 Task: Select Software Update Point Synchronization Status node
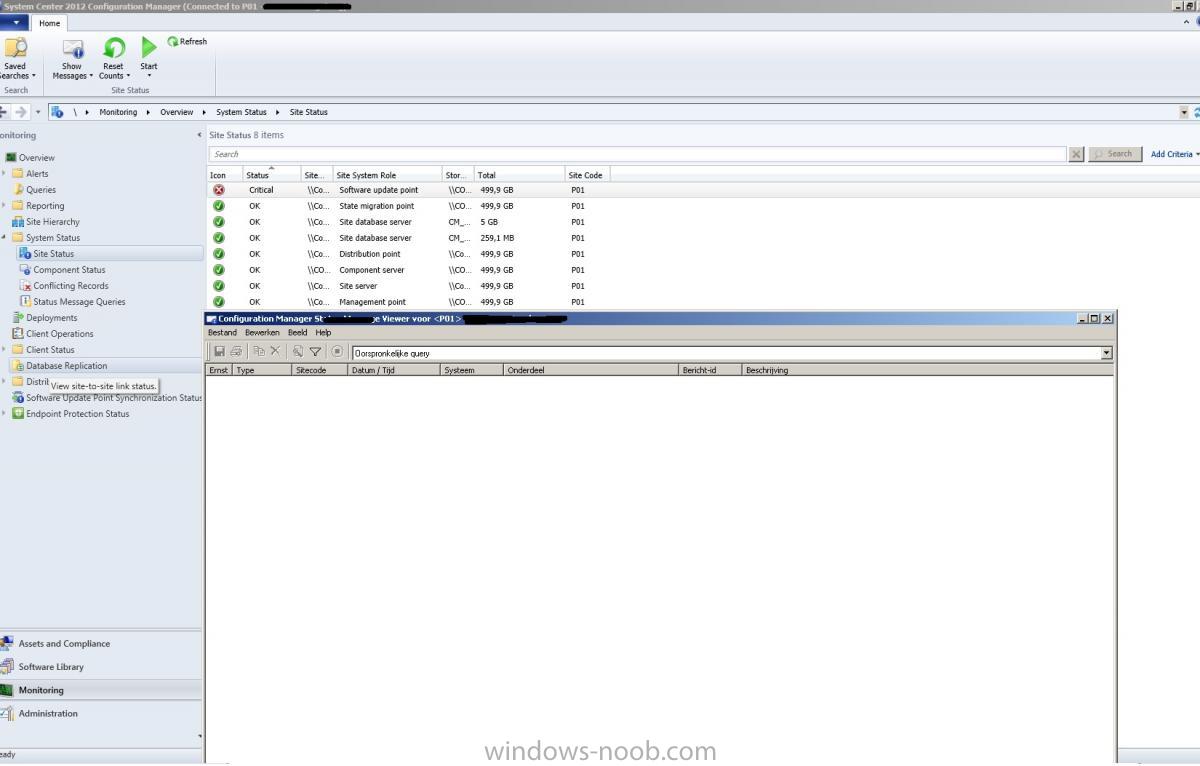pyautogui.click(x=113, y=398)
